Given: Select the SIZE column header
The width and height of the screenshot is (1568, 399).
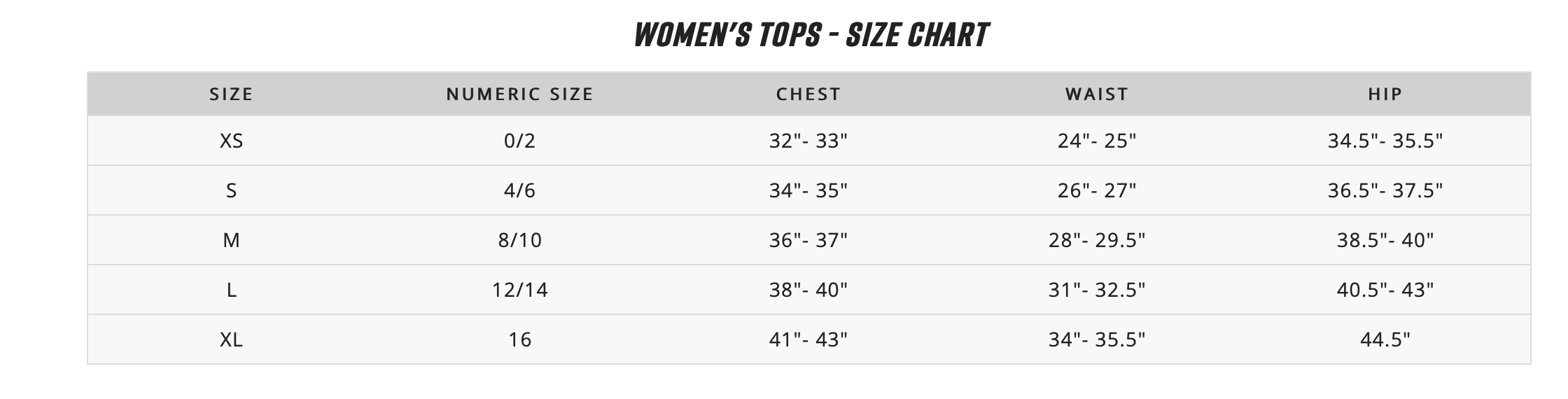Looking at the screenshot, I should tap(231, 94).
